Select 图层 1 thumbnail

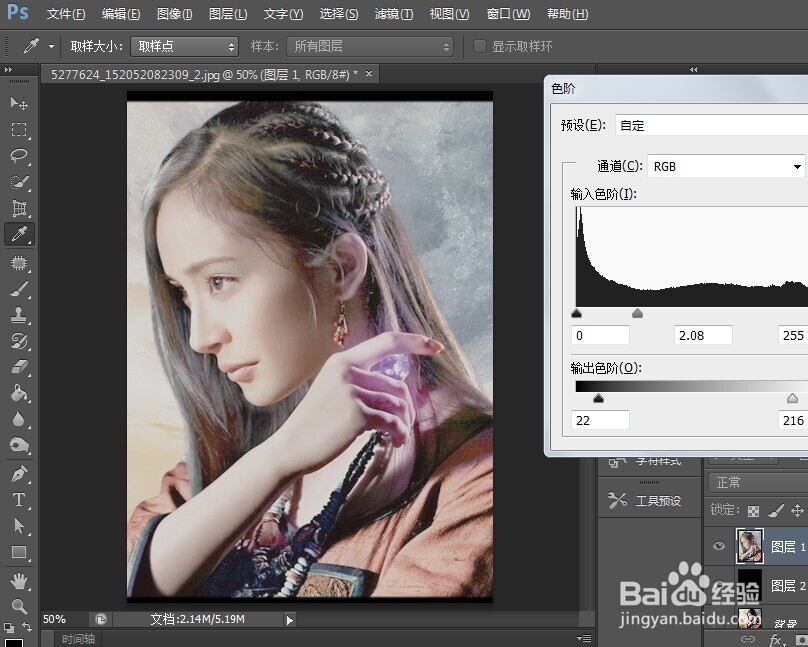point(749,546)
